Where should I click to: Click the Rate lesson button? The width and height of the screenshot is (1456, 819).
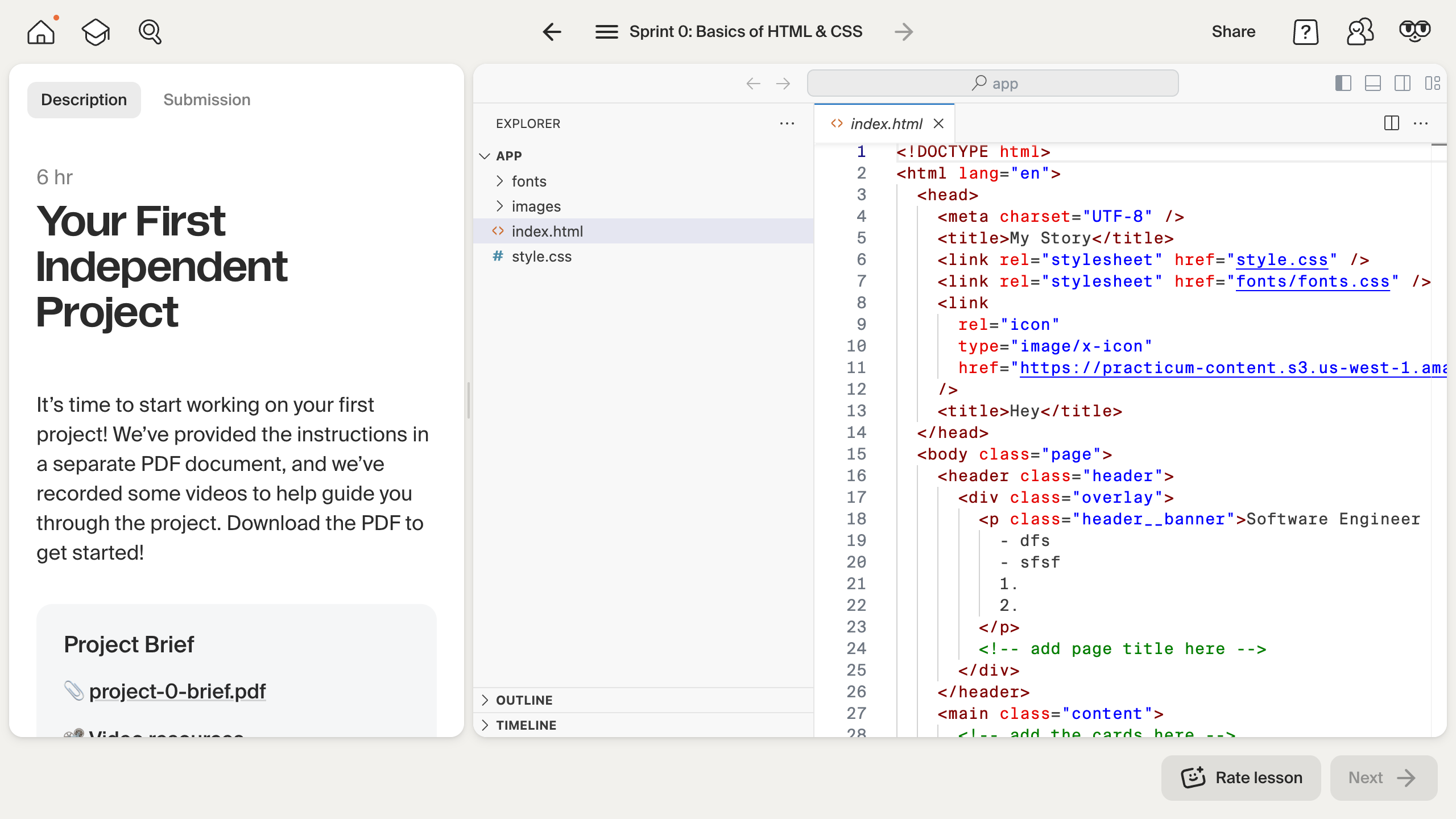(1241, 777)
